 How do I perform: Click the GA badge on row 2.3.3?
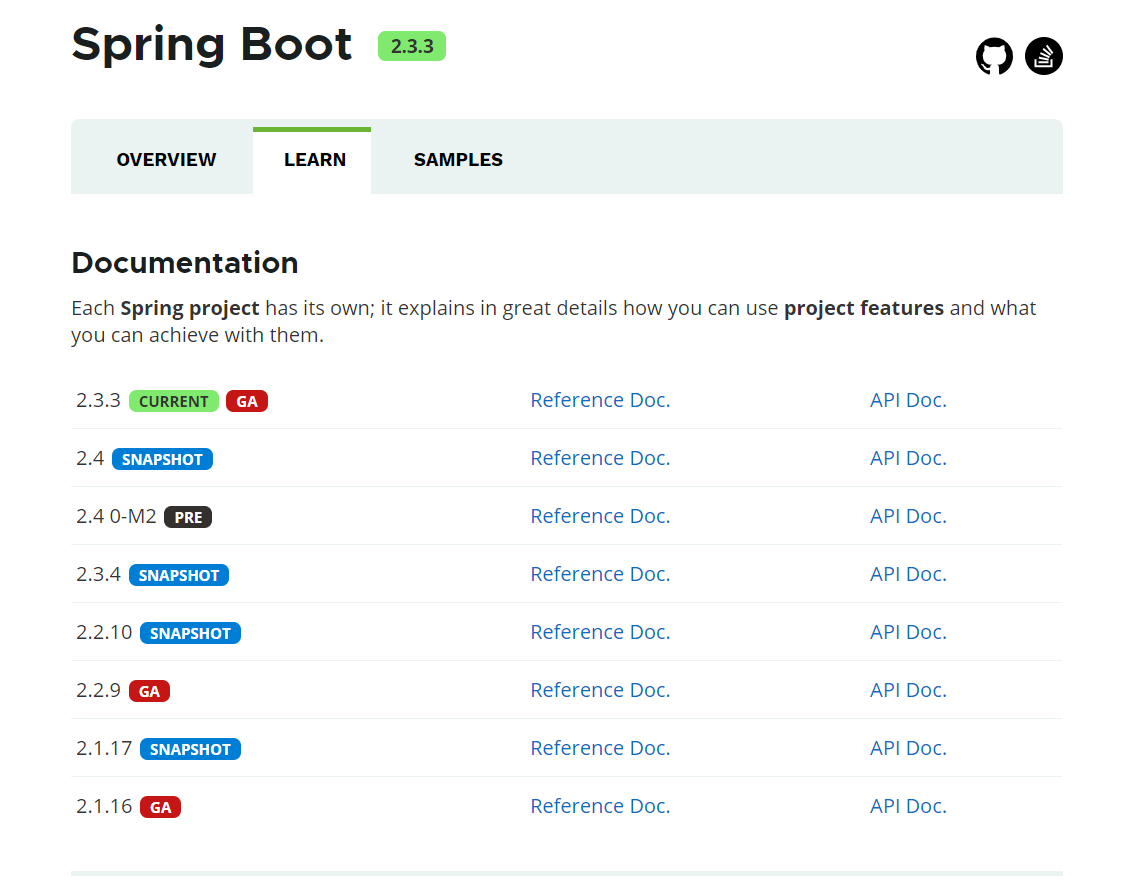point(247,401)
